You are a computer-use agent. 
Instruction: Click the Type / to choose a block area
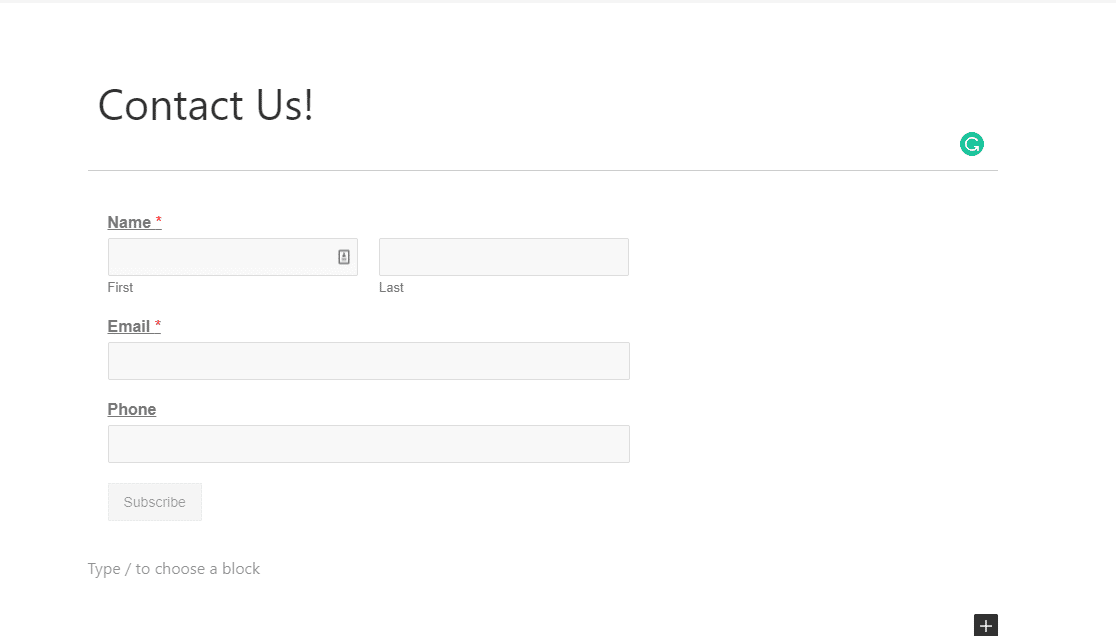174,568
